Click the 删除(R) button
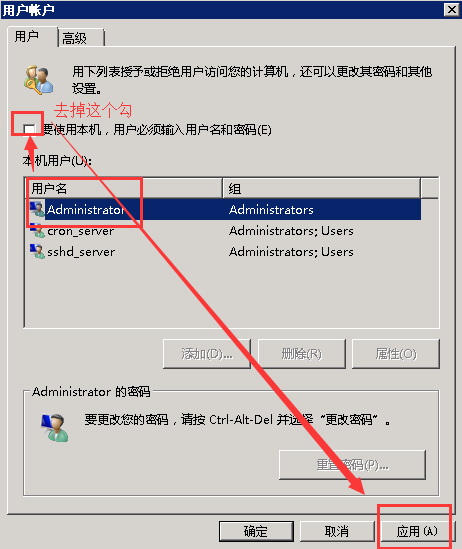Image resolution: width=462 pixels, height=549 pixels. [302, 354]
